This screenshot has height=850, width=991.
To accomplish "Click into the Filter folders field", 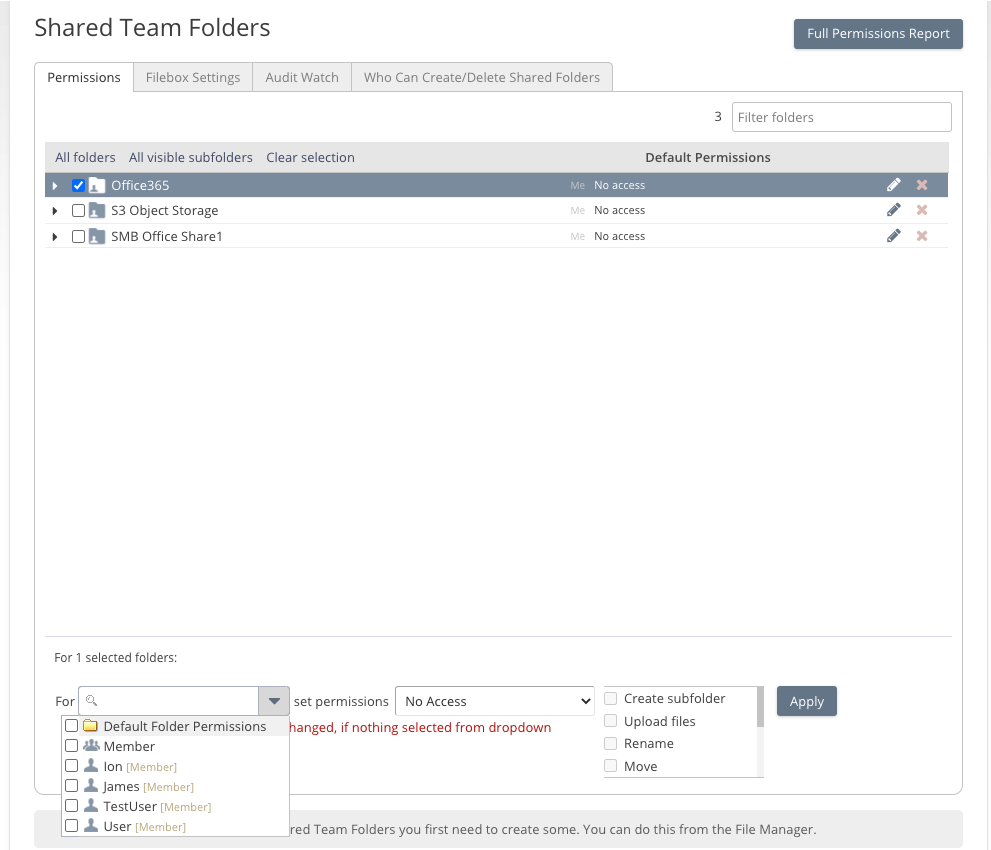I will click(841, 117).
